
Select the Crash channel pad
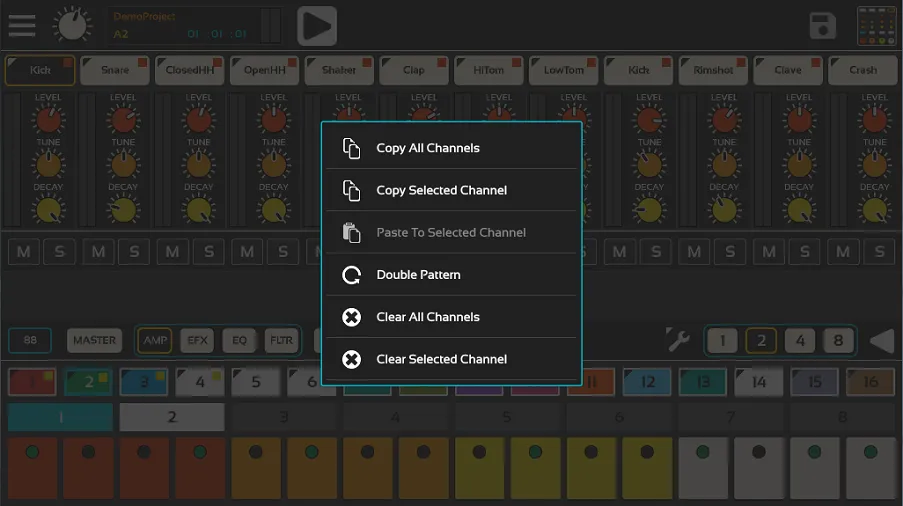click(863, 70)
